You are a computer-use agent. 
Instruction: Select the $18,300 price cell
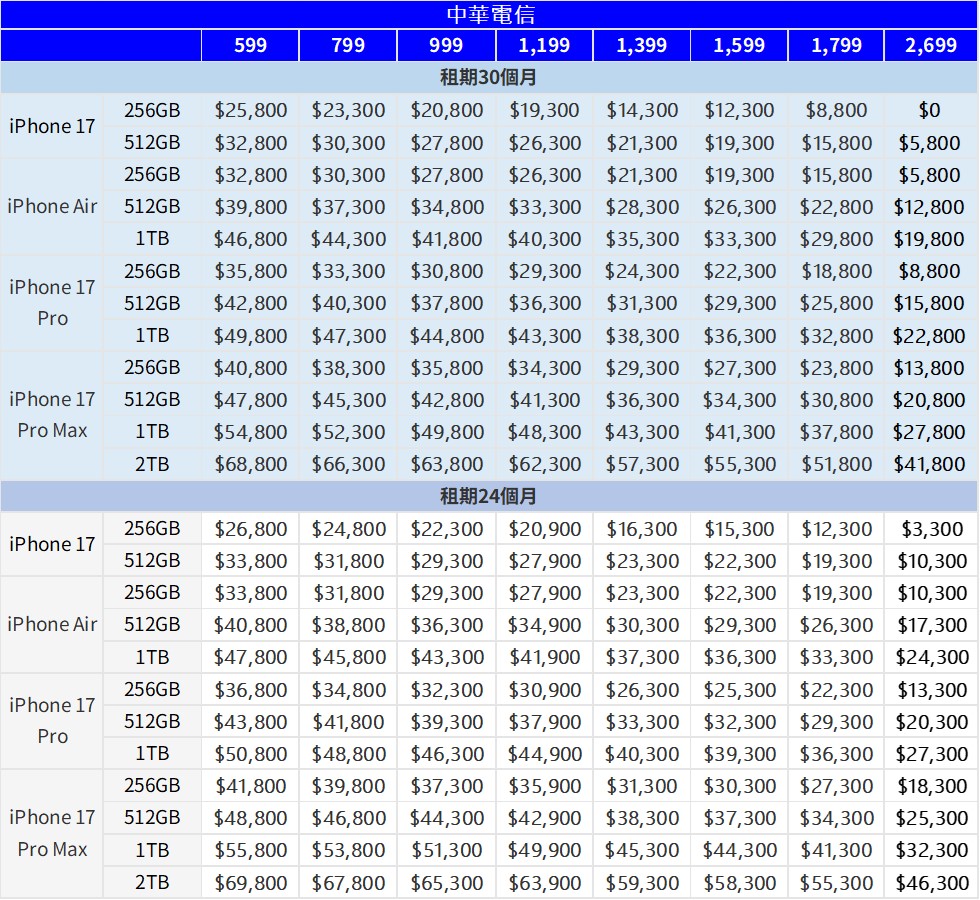click(932, 786)
